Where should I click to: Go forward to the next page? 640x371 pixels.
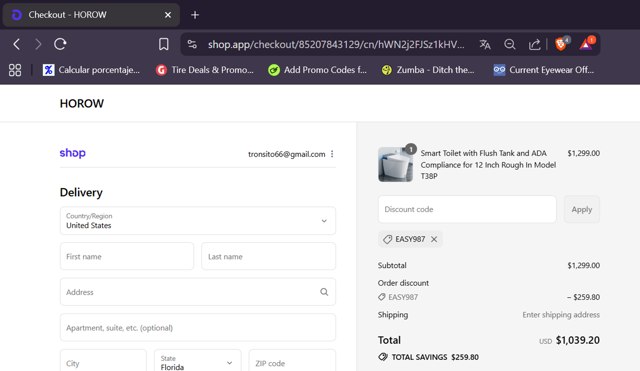point(38,44)
